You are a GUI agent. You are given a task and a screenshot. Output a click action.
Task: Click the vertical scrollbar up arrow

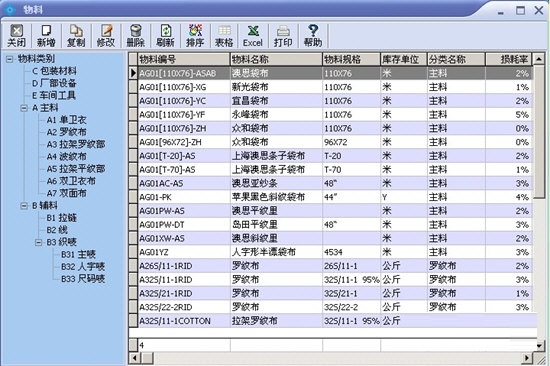(539, 59)
